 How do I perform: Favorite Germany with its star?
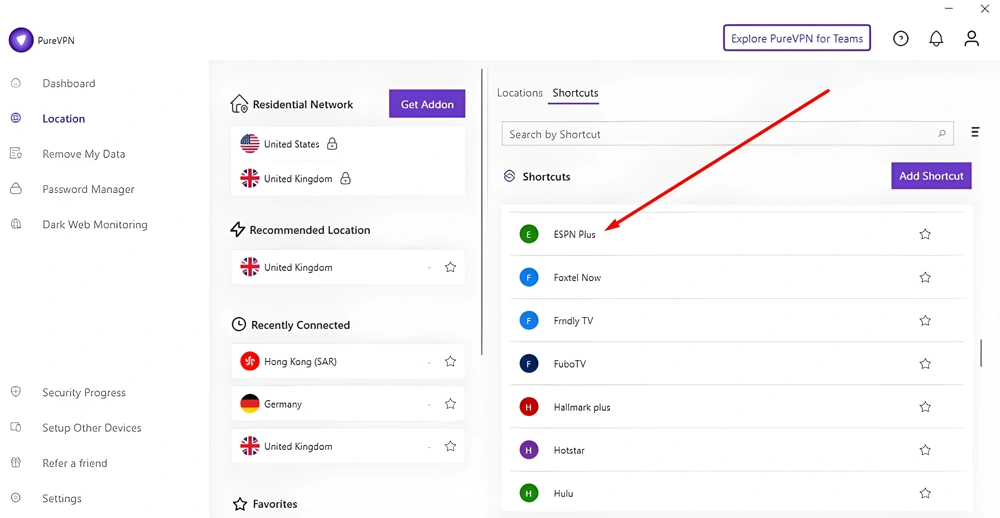coord(450,404)
